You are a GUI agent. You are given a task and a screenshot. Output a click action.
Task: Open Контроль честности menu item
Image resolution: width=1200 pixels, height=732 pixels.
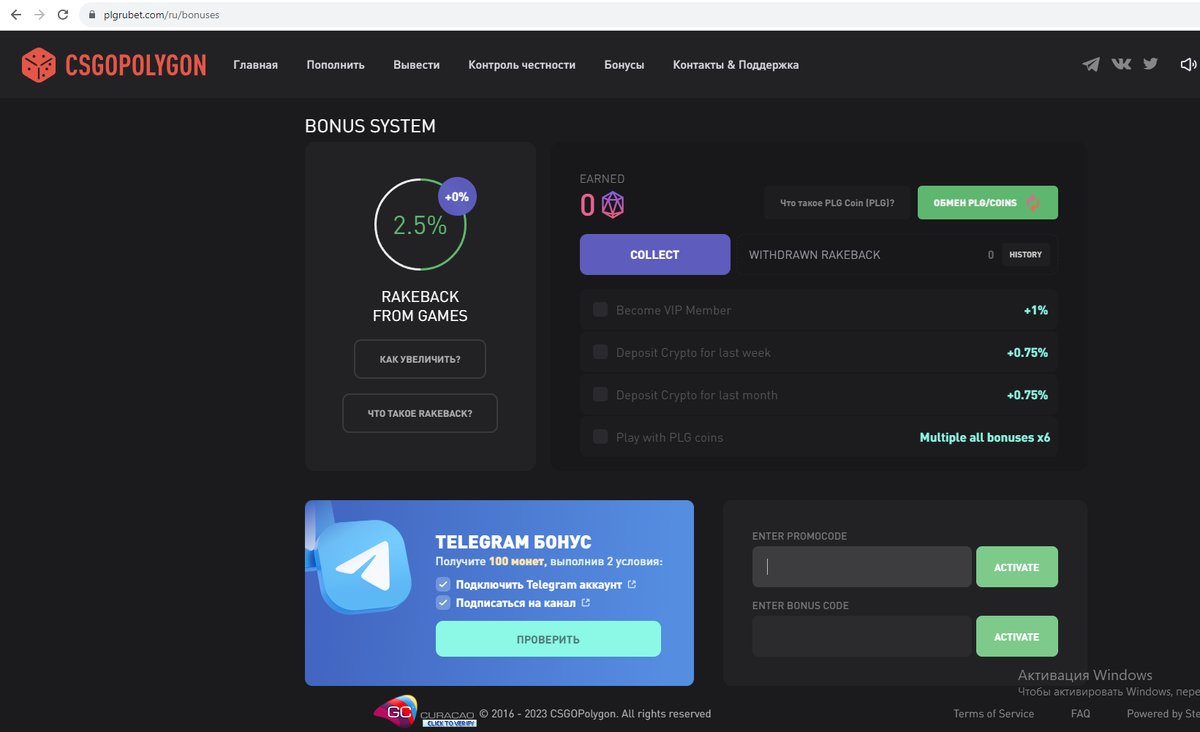522,65
